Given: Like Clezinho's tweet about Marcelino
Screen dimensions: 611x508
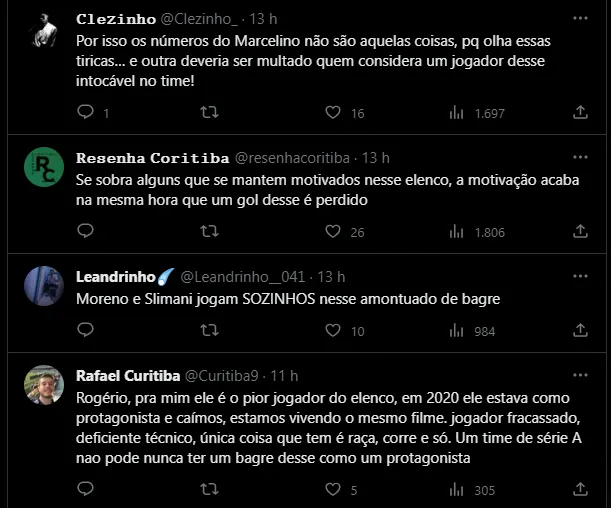Looking at the screenshot, I should click(334, 114).
